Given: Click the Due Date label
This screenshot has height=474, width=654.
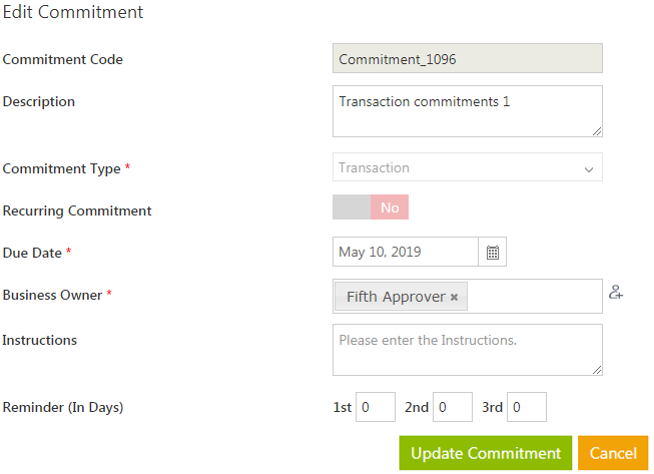Looking at the screenshot, I should 32,253.
